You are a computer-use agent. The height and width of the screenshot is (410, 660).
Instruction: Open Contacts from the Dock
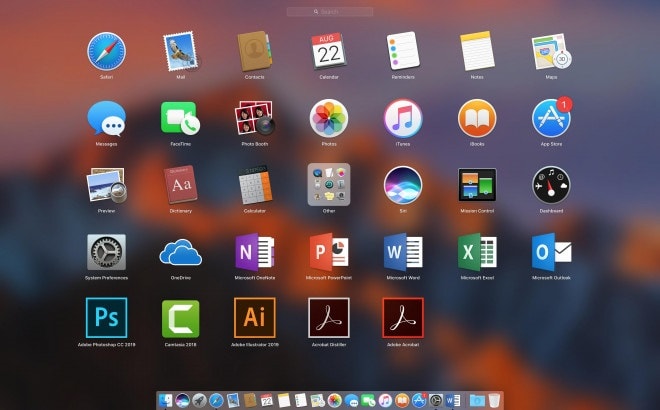pos(250,400)
